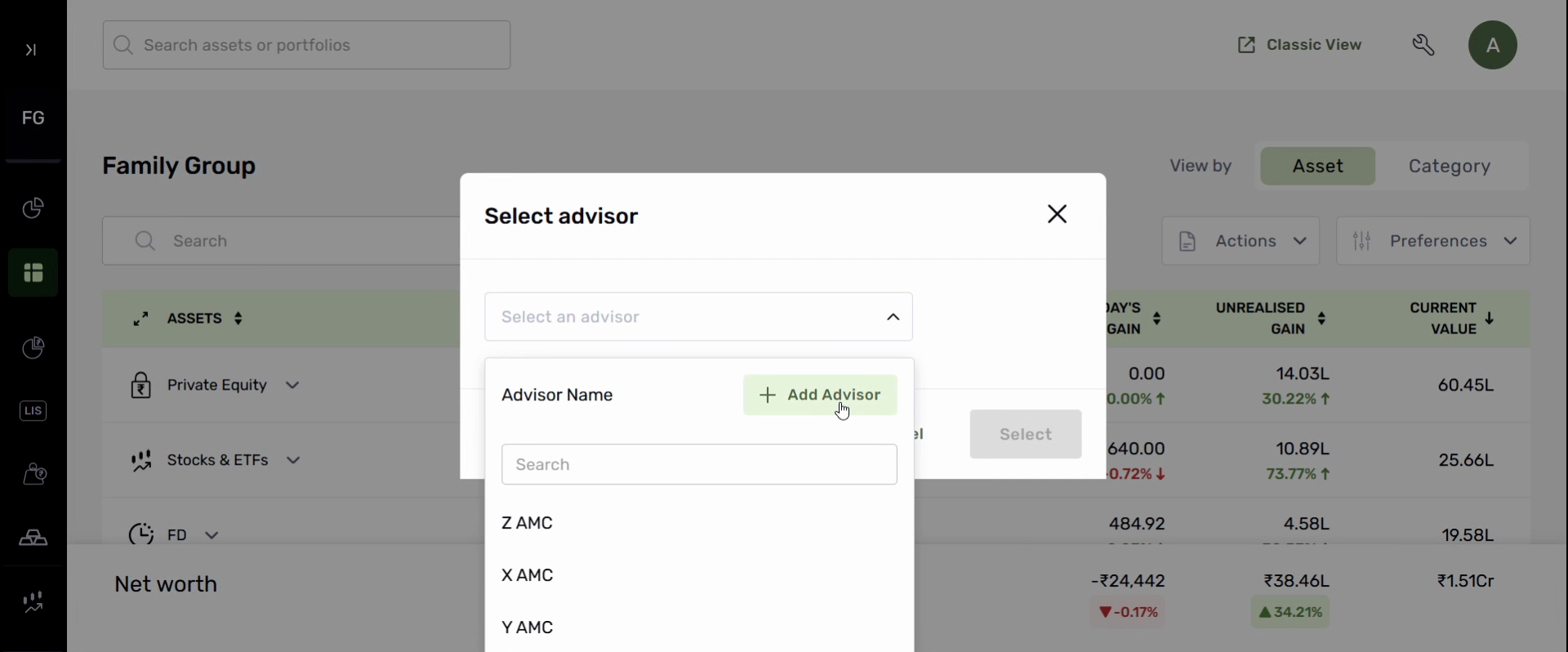This screenshot has width=1568, height=652.
Task: Click the holdings table grid sidebar icon
Action: click(33, 273)
